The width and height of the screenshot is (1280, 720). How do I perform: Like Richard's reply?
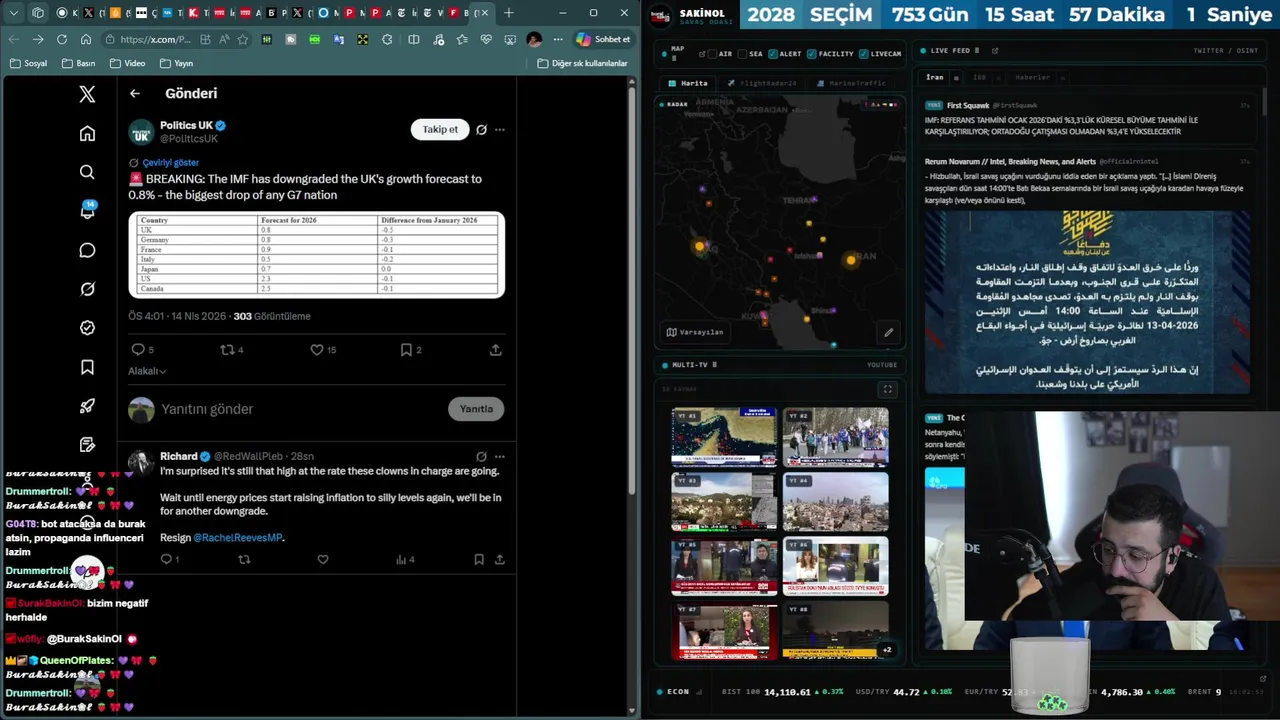point(322,559)
